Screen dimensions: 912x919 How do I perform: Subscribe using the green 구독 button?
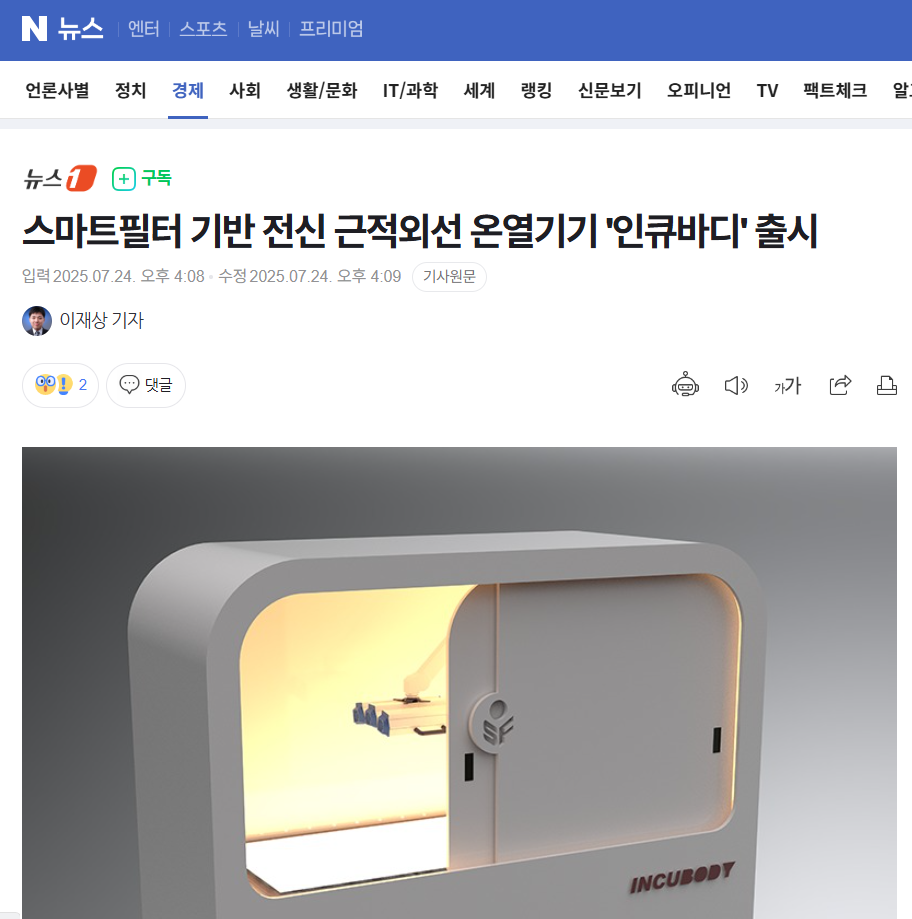click(x=141, y=178)
